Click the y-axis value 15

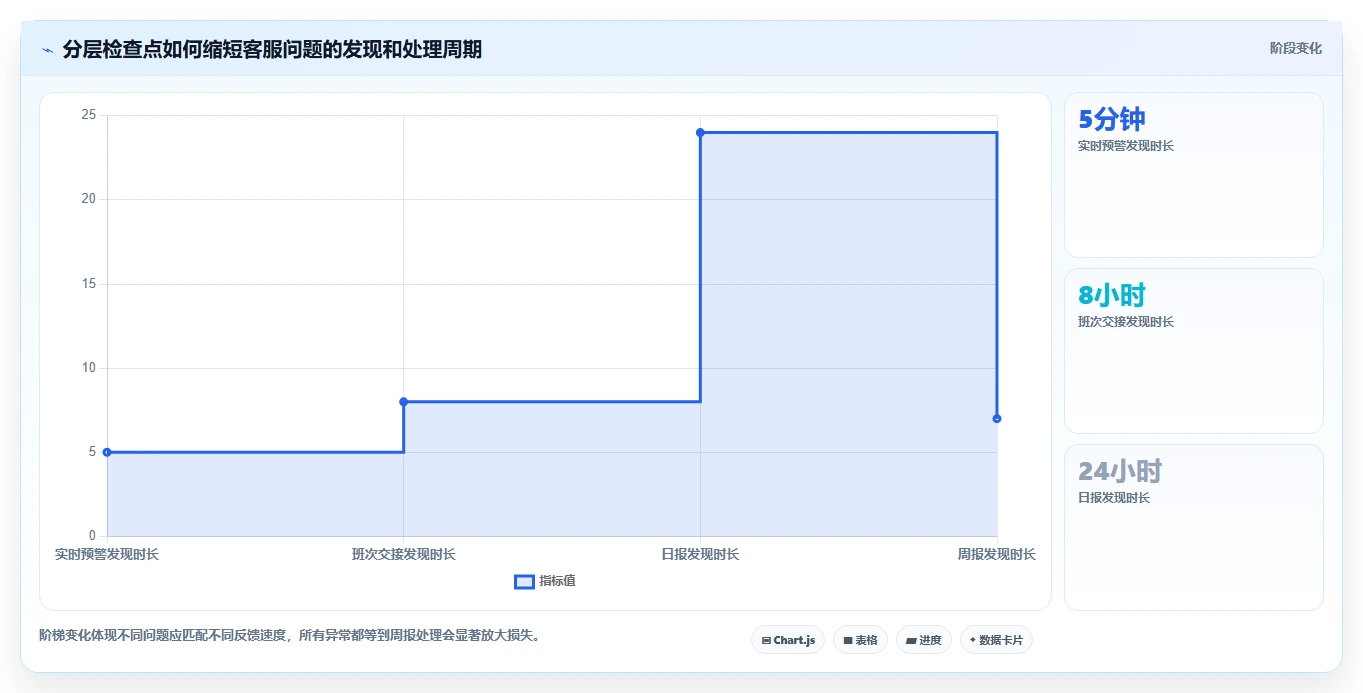click(x=89, y=284)
